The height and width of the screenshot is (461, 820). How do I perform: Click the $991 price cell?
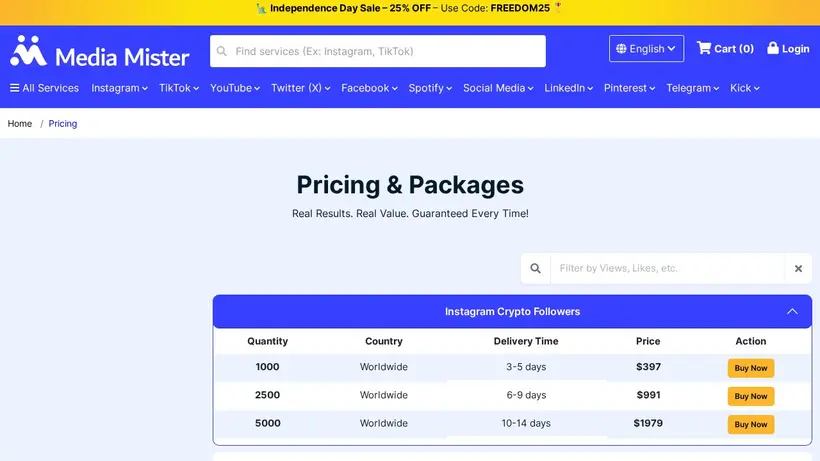click(648, 395)
